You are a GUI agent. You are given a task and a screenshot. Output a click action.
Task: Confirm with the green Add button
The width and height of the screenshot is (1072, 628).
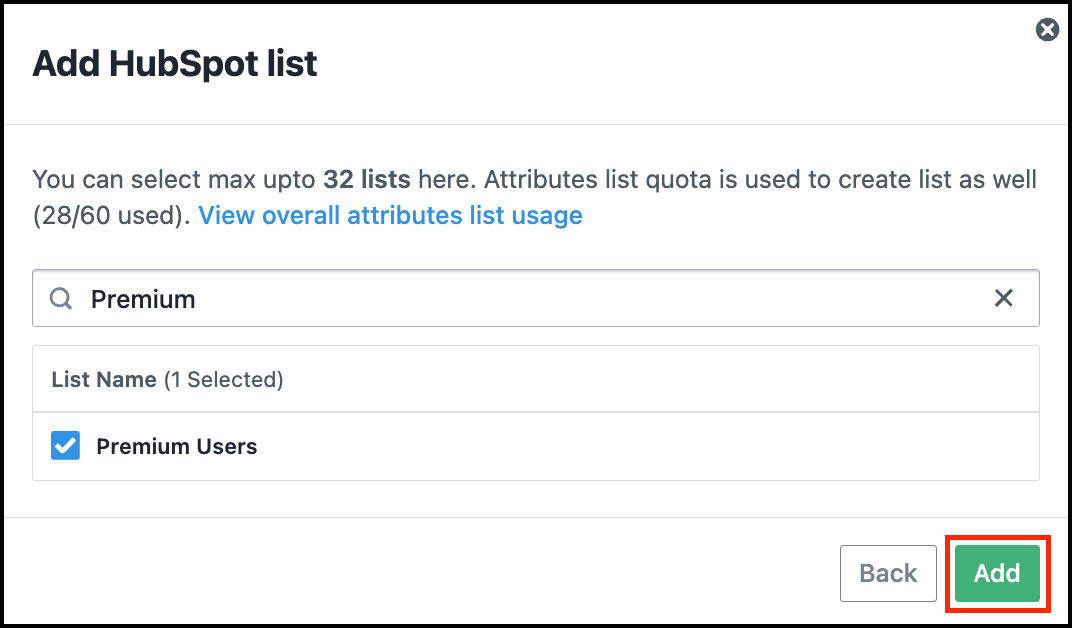pyautogui.click(x=997, y=573)
